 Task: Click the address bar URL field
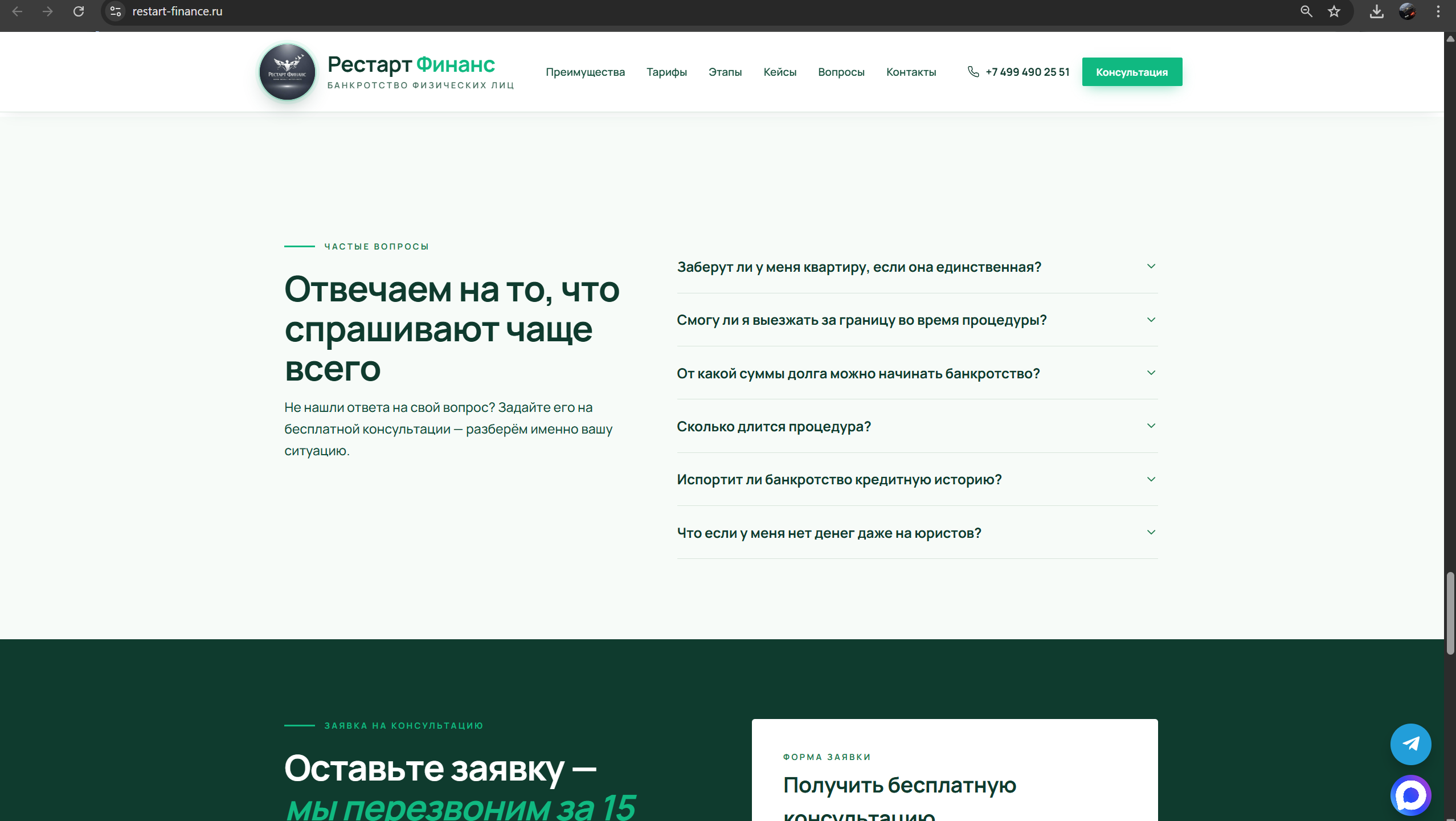pos(178,11)
